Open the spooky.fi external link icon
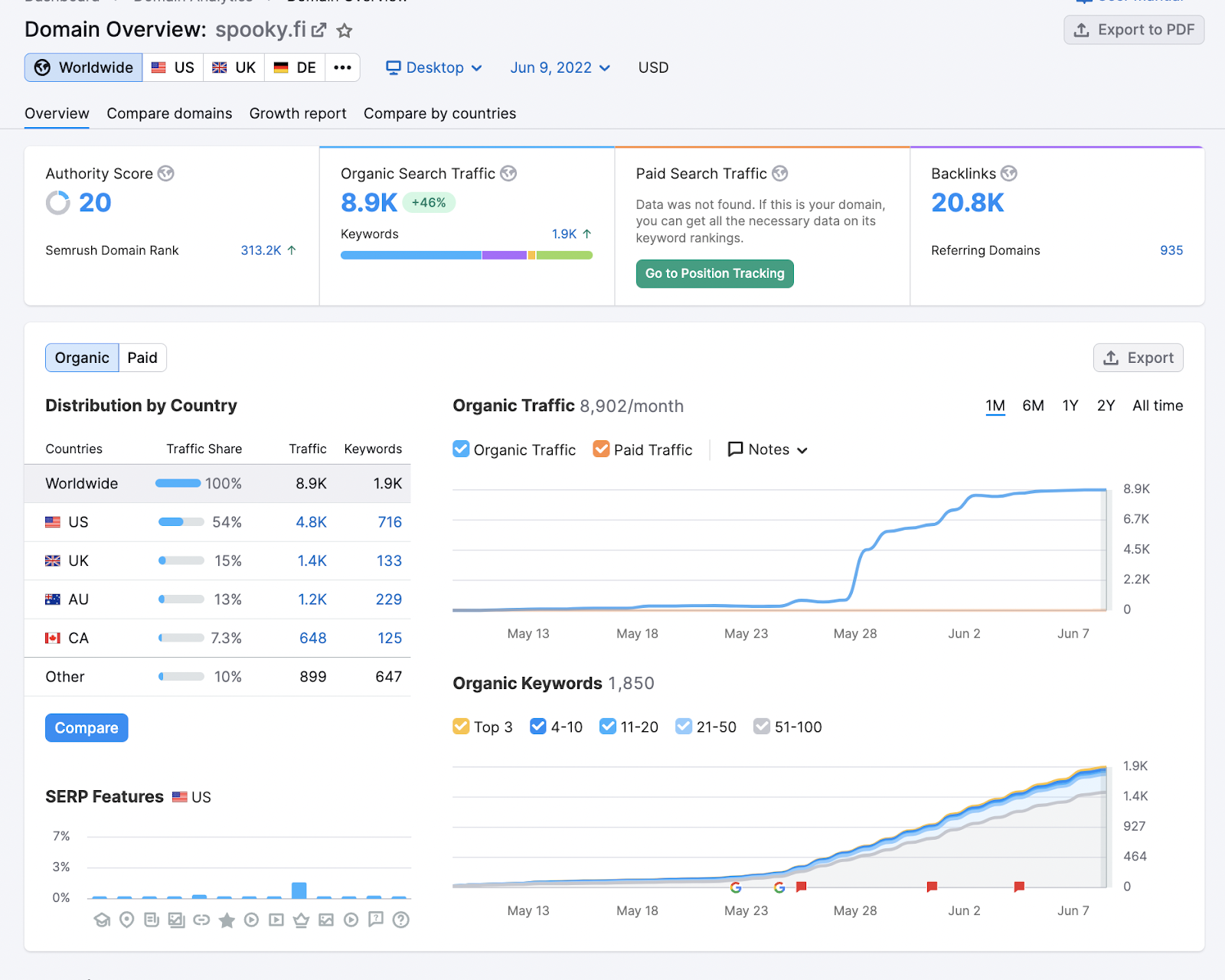This screenshot has height=980, width=1225. click(x=318, y=31)
